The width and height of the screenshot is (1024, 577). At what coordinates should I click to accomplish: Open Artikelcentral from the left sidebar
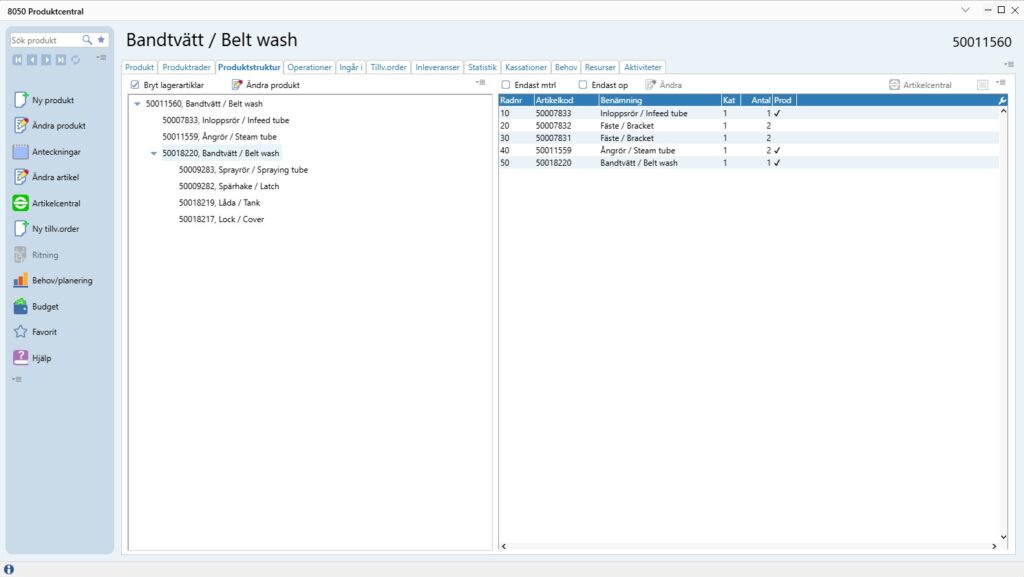coord(21,203)
